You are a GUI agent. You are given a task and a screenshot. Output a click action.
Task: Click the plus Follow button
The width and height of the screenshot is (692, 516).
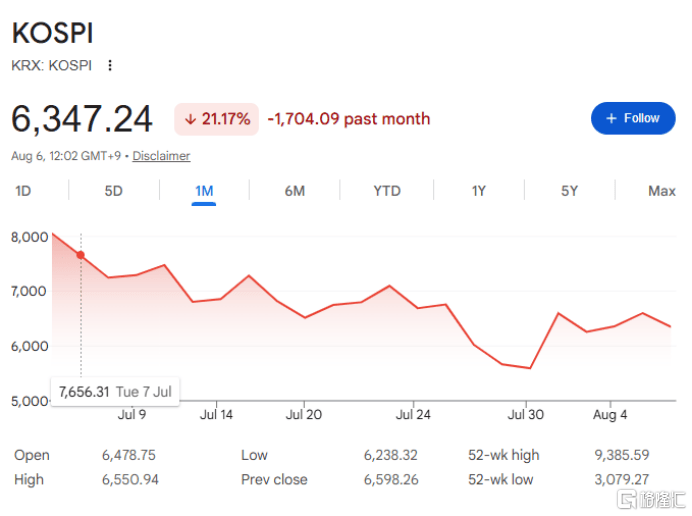(633, 118)
